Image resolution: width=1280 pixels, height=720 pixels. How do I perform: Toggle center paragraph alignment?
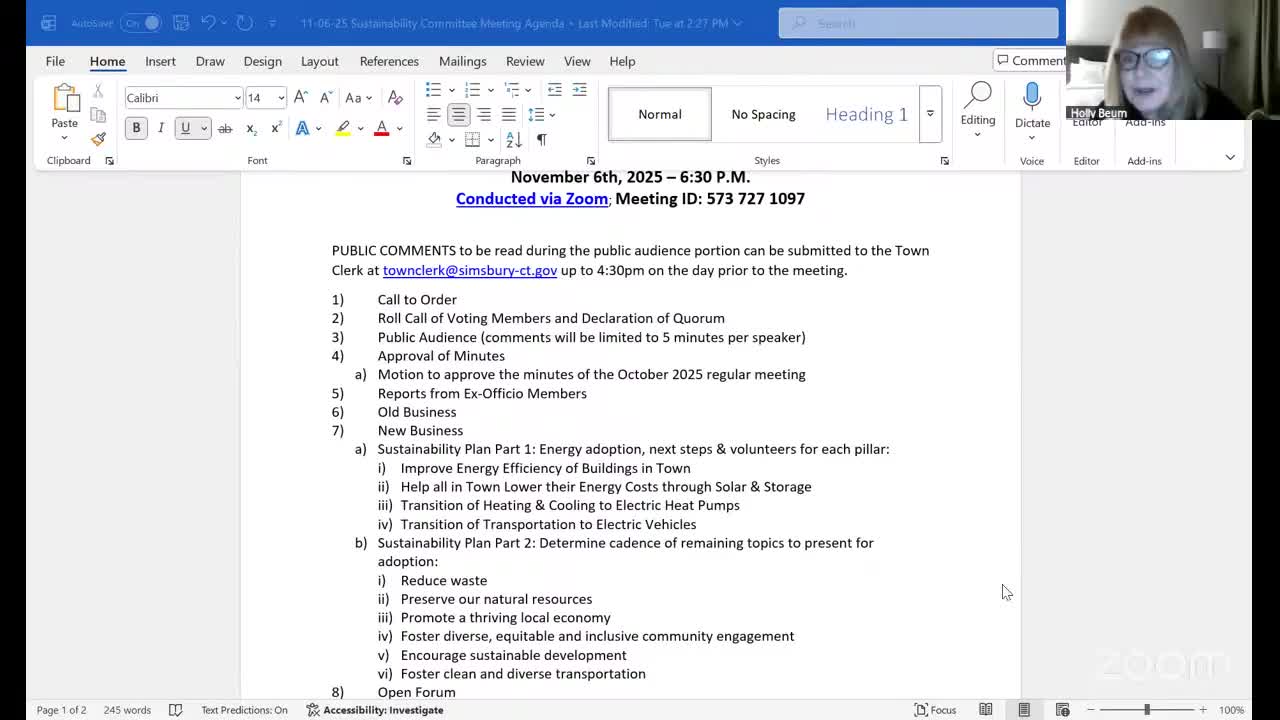pos(458,114)
